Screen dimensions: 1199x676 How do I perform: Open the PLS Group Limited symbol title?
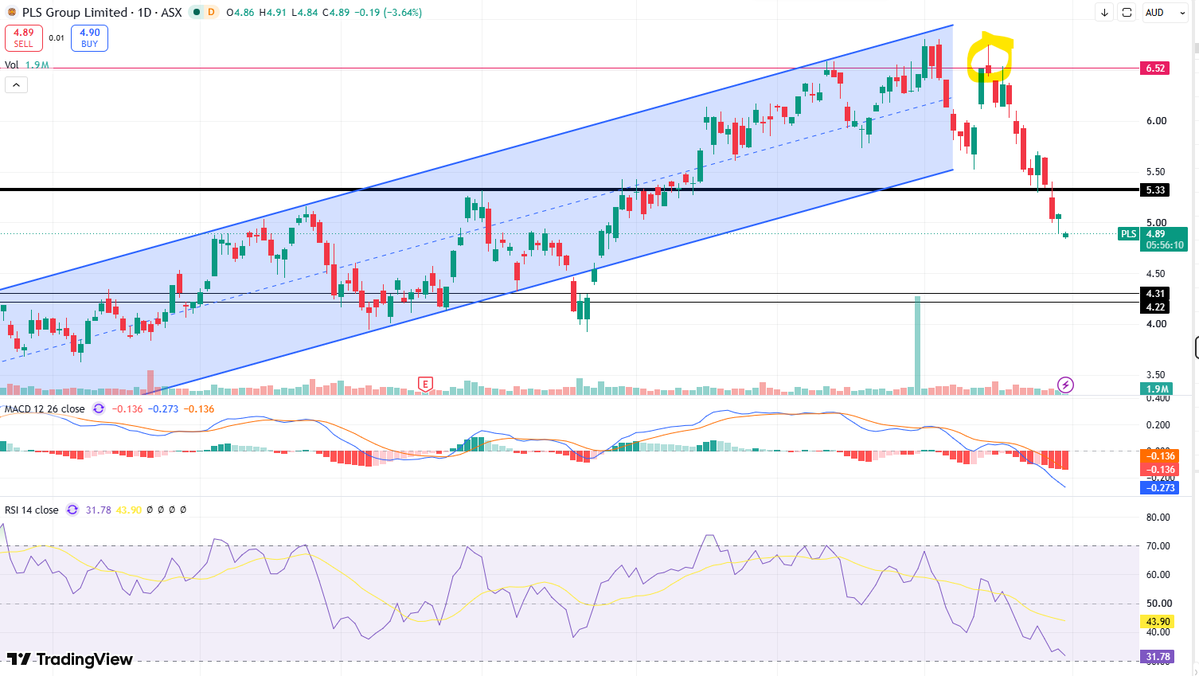pos(102,12)
